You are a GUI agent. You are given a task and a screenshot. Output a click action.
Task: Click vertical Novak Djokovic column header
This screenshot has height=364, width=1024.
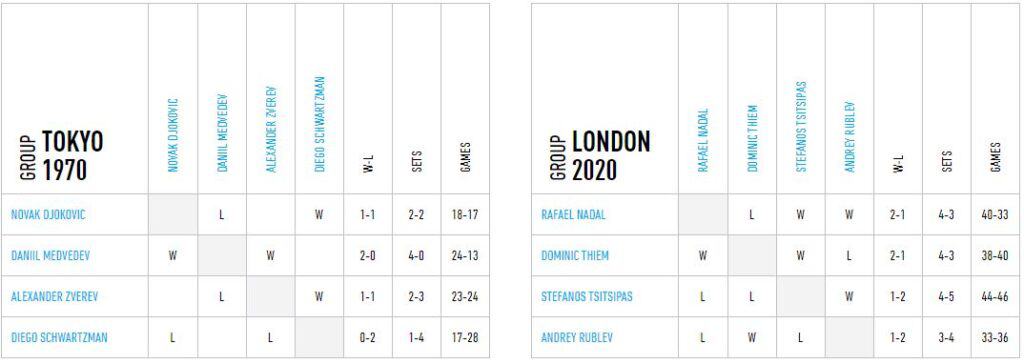173,135
